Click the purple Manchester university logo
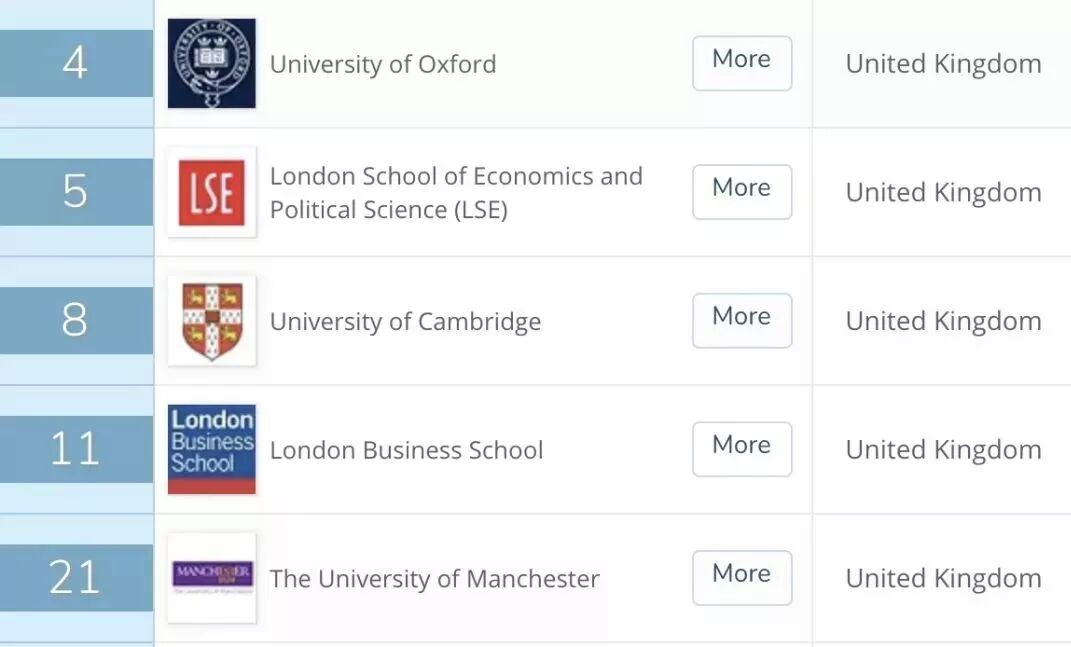 tap(211, 577)
